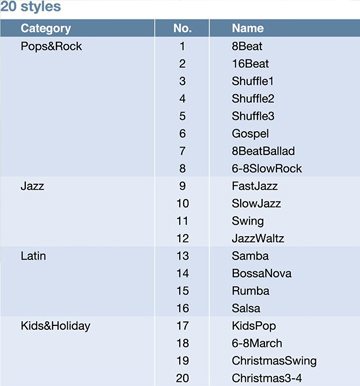Click the Christmas3-4 style name
The image size is (360, 386).
point(267,378)
